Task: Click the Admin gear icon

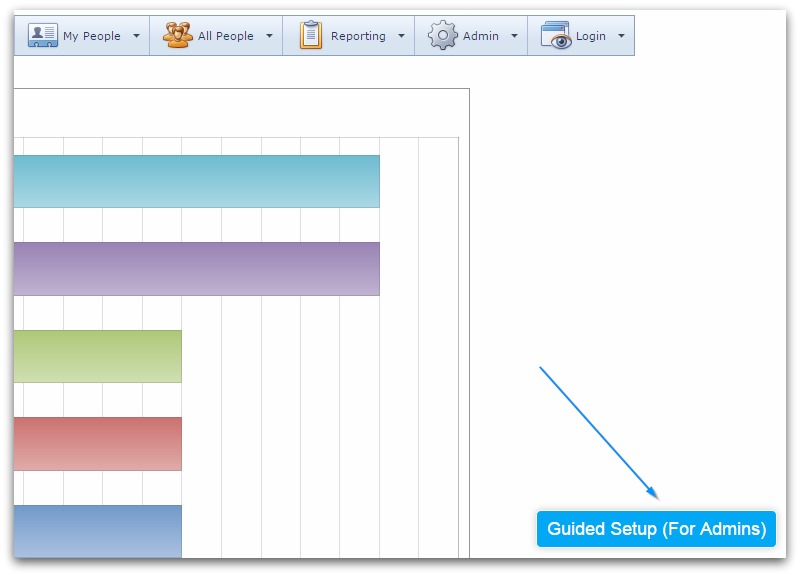Action: tap(442, 35)
